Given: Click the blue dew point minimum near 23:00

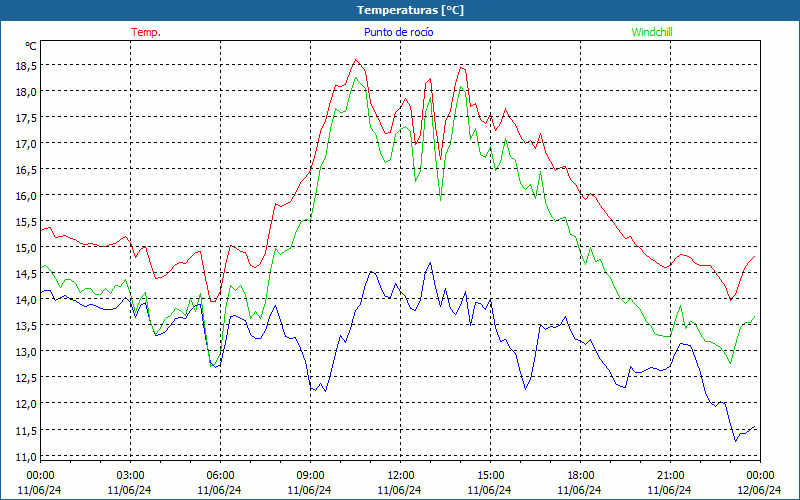Looking at the screenshot, I should (735, 441).
